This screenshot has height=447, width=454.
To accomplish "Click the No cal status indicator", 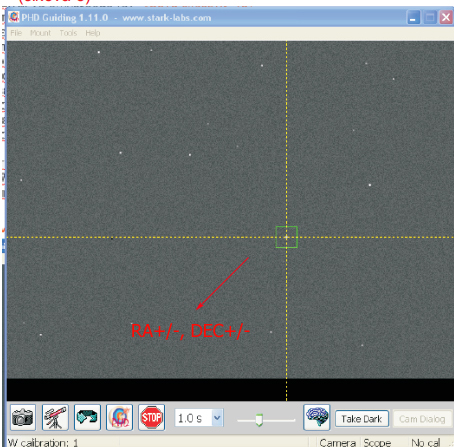I will point(426,442).
